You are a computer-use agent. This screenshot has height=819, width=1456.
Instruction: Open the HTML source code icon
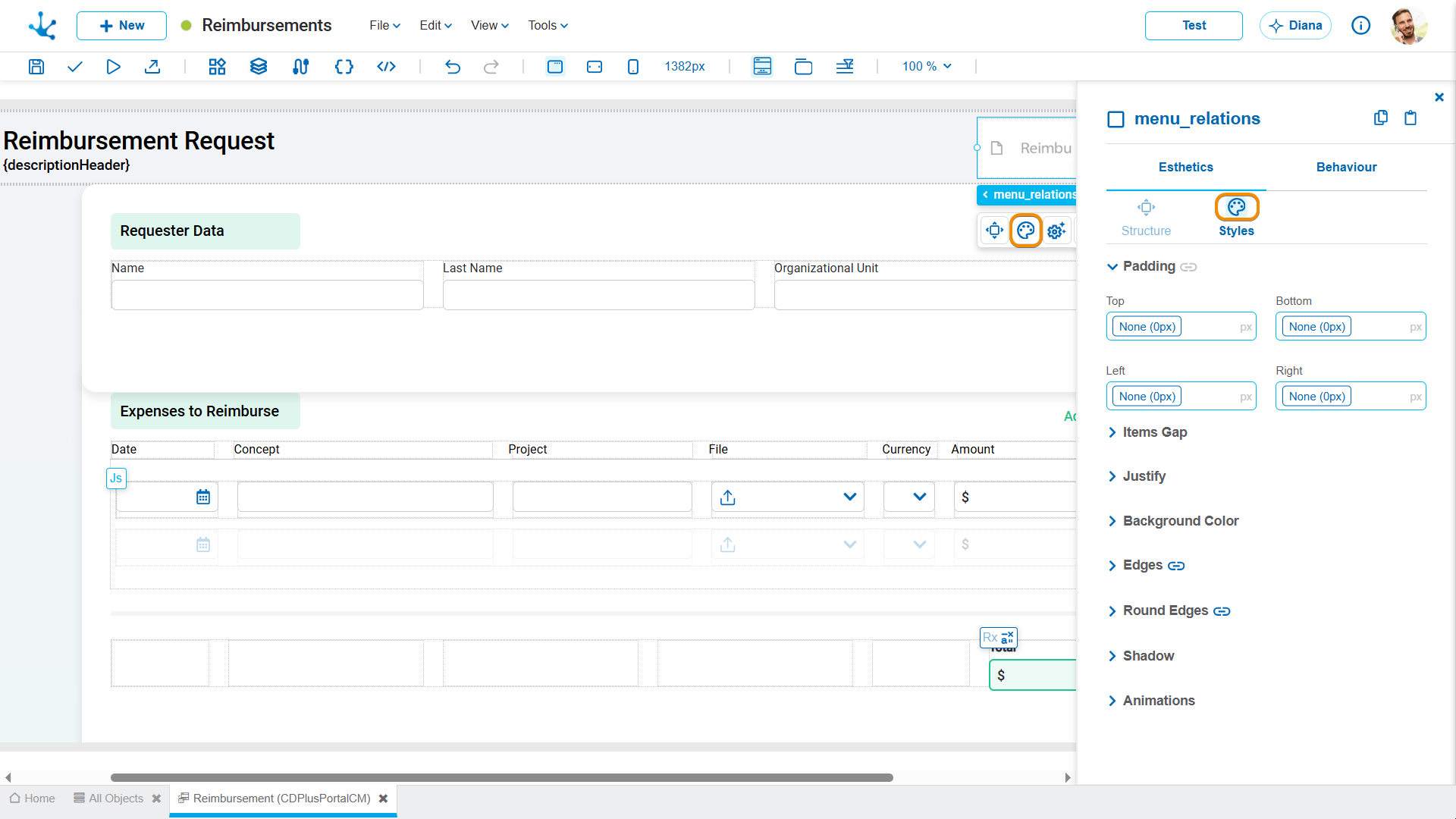coord(387,67)
